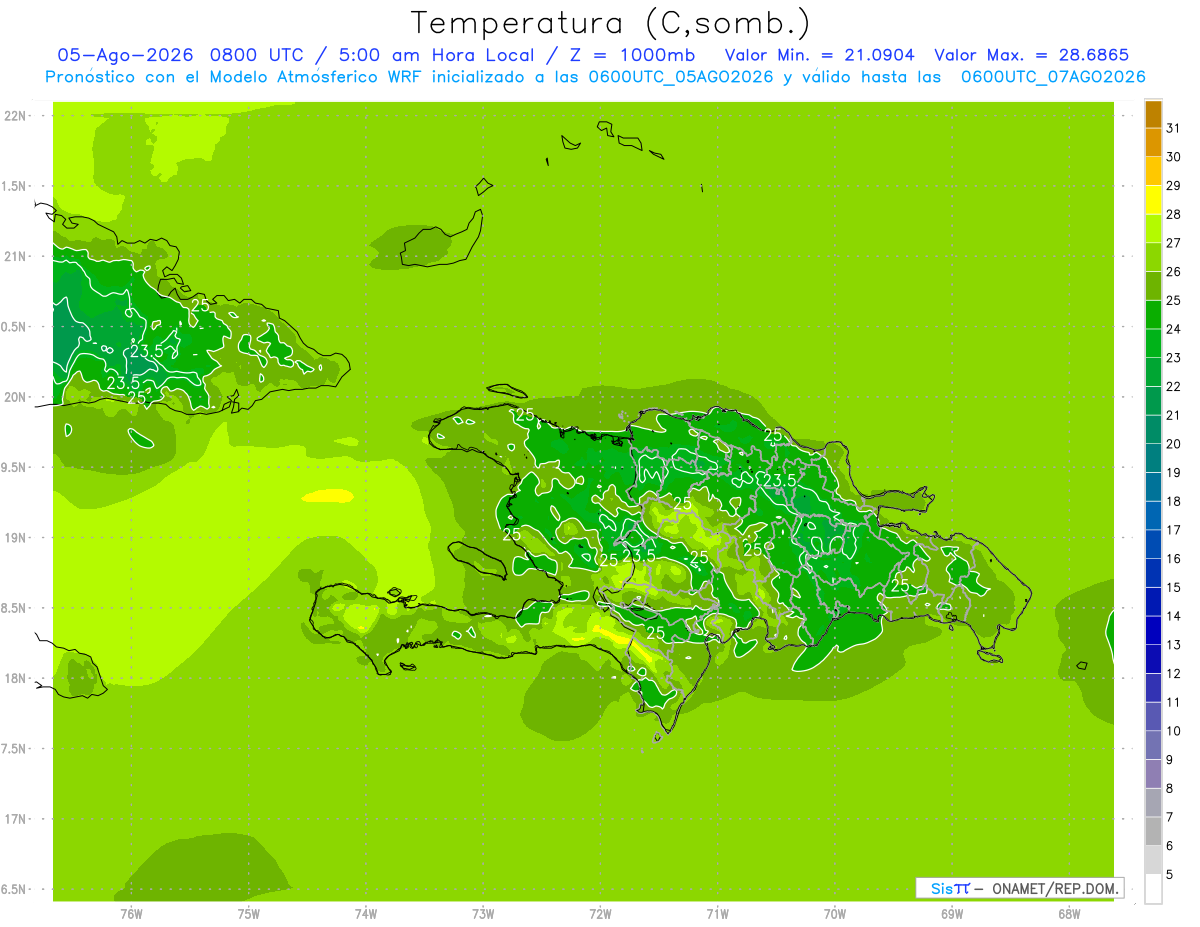Screen dimensions: 1200x927
Task: Click the legend value 10
Action: click(1174, 731)
